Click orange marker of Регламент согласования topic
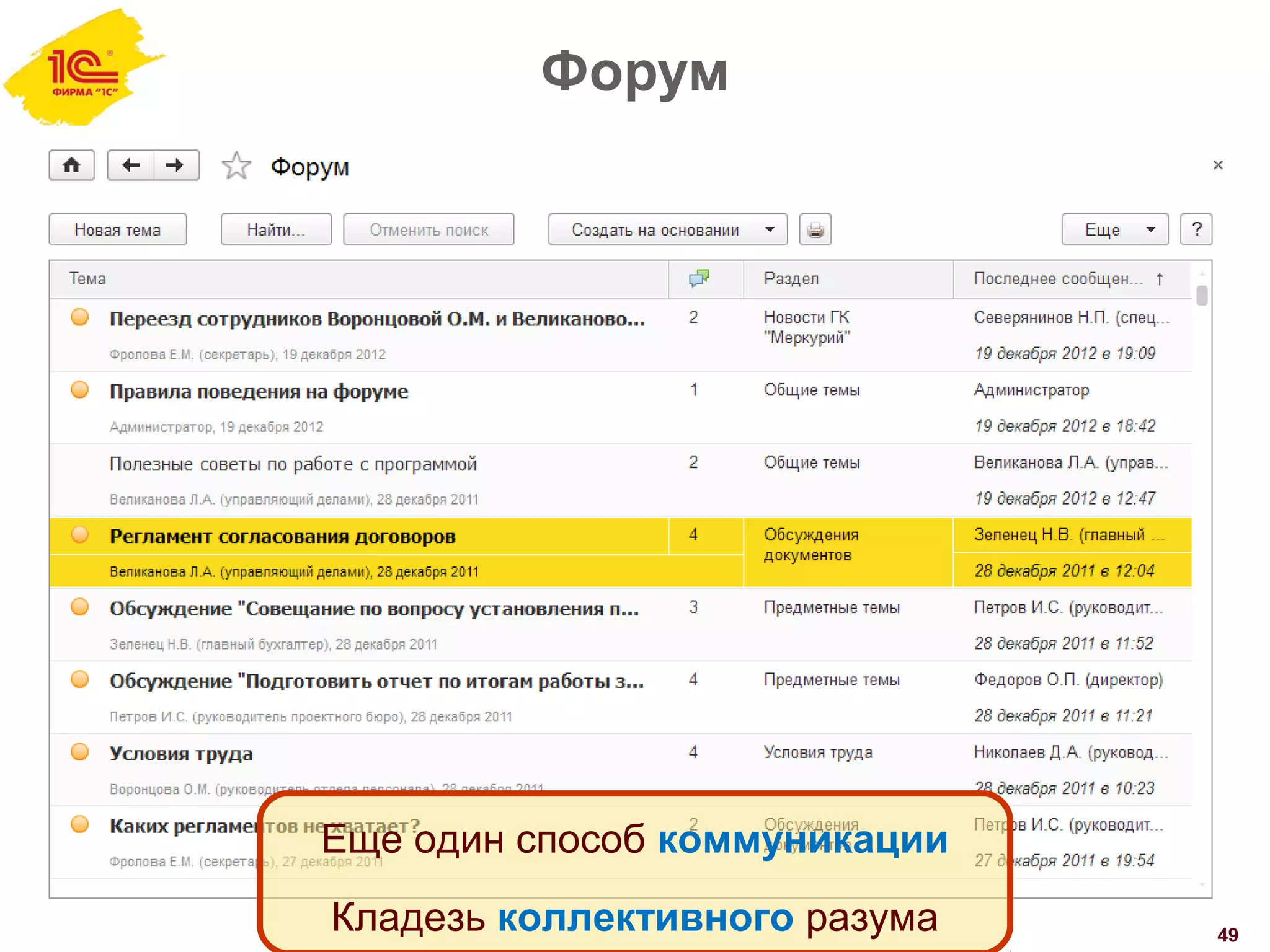Screen dimensions: 1270x952 (x=79, y=534)
